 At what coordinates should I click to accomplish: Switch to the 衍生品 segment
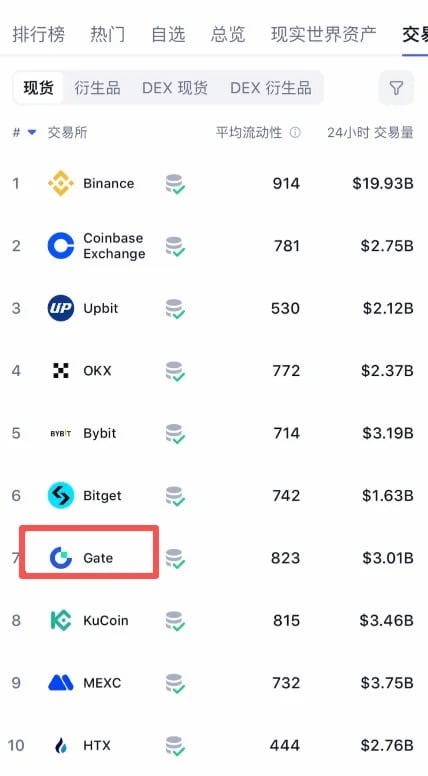tap(97, 88)
